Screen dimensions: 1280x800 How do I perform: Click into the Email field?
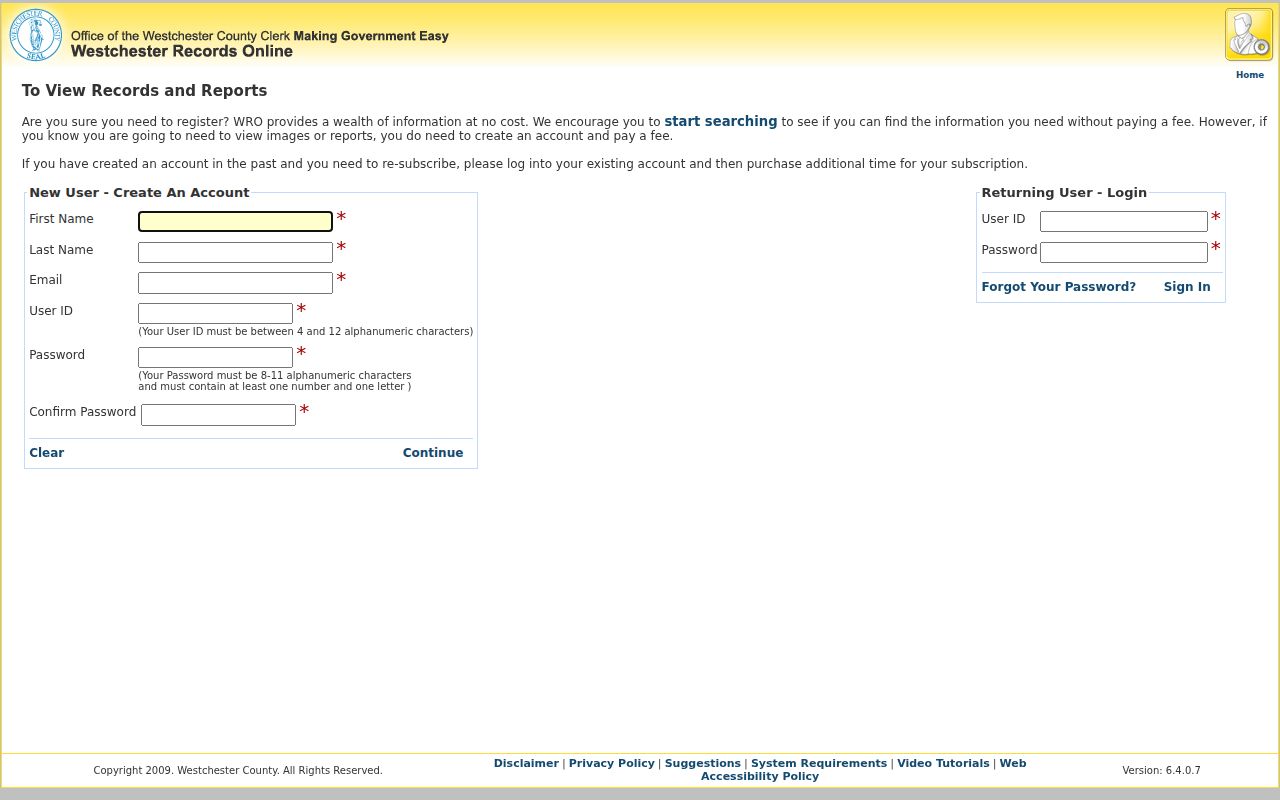(x=235, y=283)
